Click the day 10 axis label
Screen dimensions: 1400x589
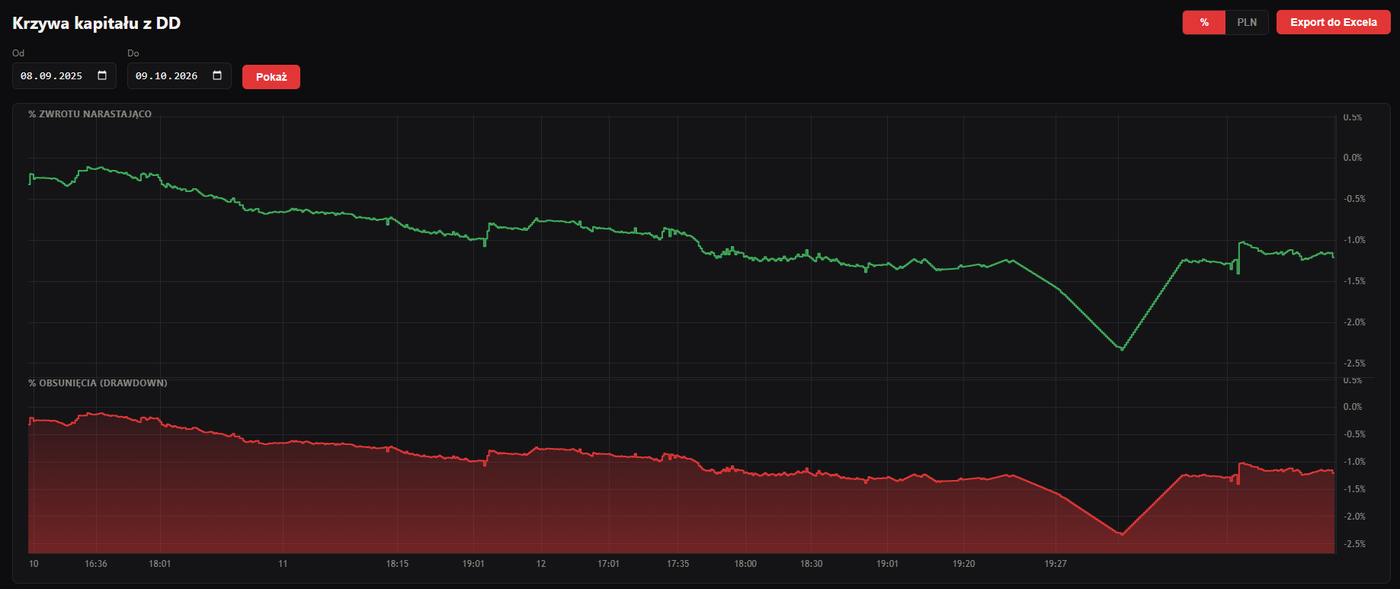(33, 564)
